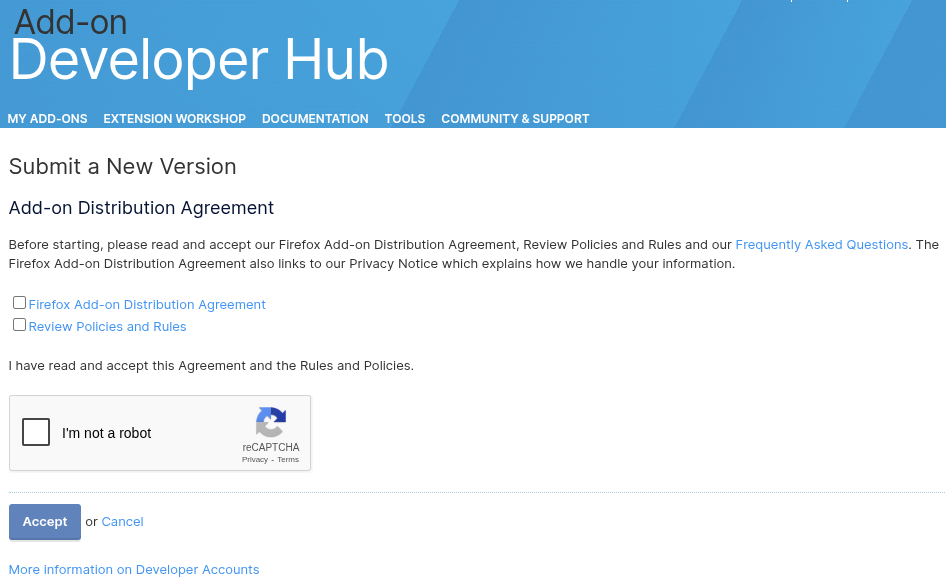This screenshot has width=946, height=583.
Task: Click the 'I have read and accept' text
Action: coord(211,366)
